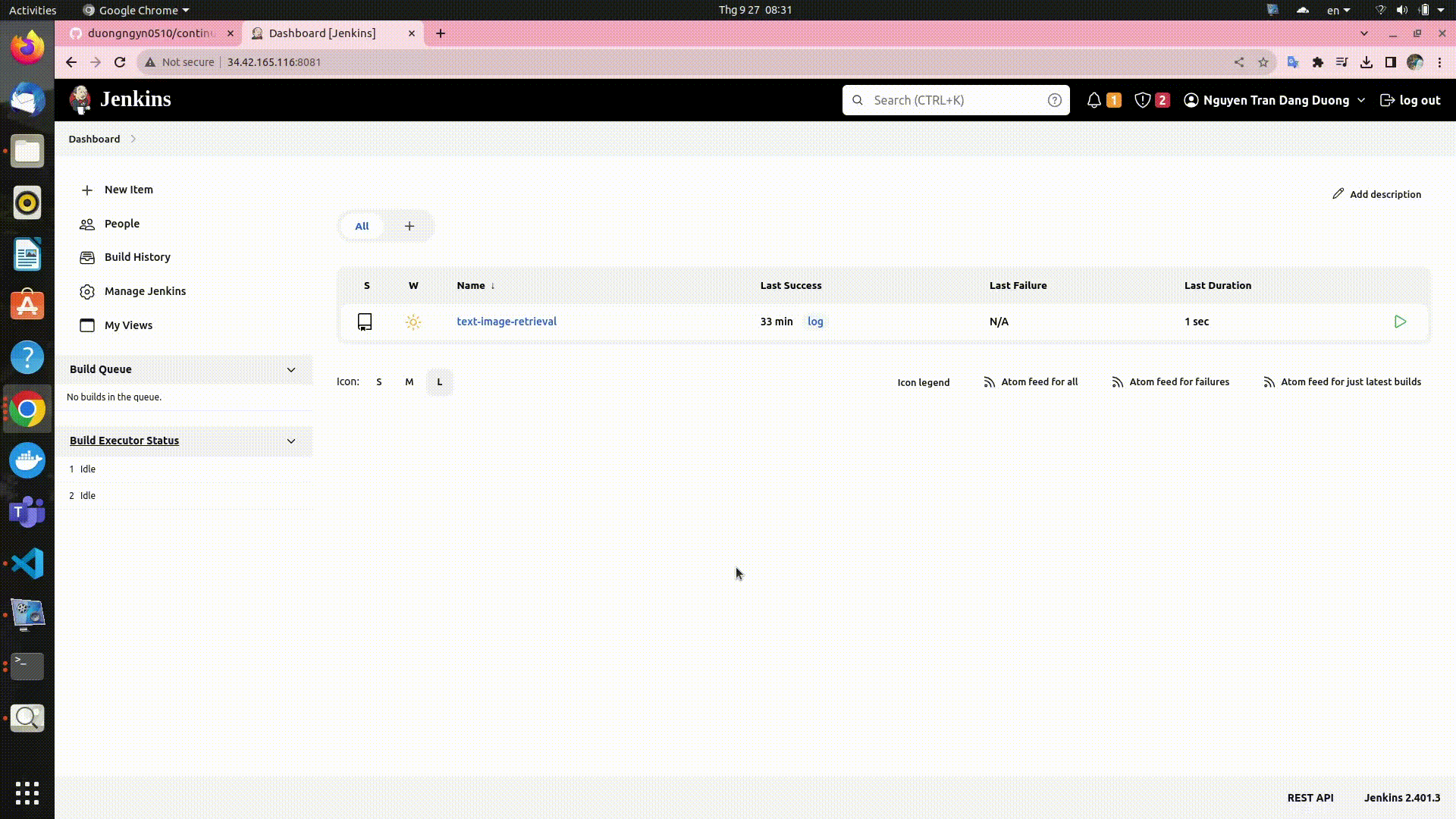Open security warnings shield icon
This screenshot has width=1456, height=819.
tap(1142, 100)
